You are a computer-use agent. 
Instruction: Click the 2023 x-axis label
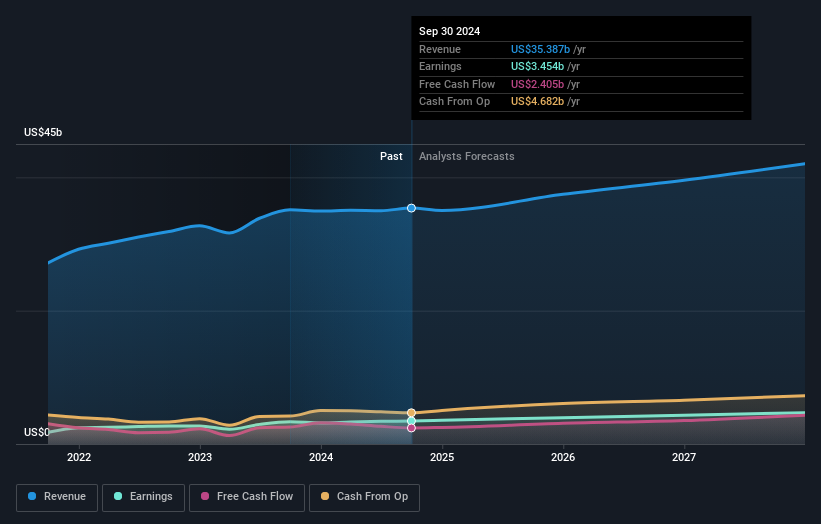(200, 458)
